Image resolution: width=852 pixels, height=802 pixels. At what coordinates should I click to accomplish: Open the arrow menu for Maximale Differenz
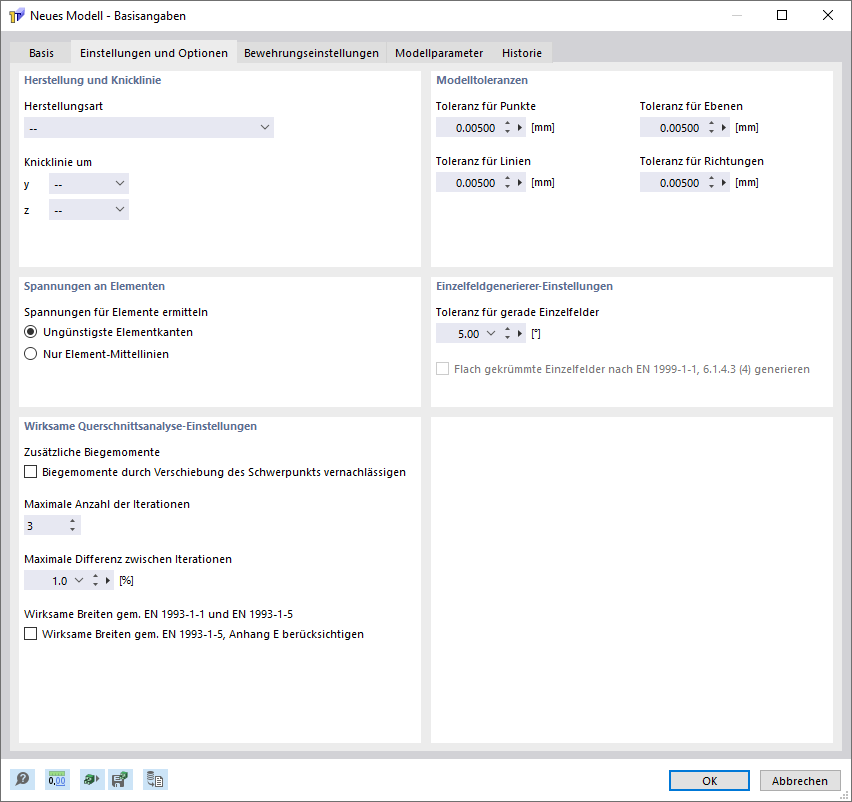[108, 581]
